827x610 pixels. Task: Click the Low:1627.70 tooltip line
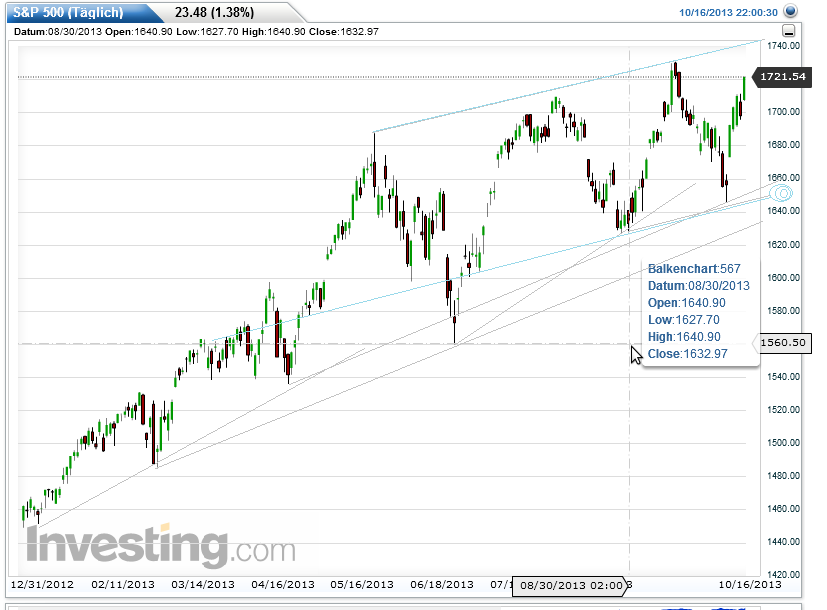[684, 320]
